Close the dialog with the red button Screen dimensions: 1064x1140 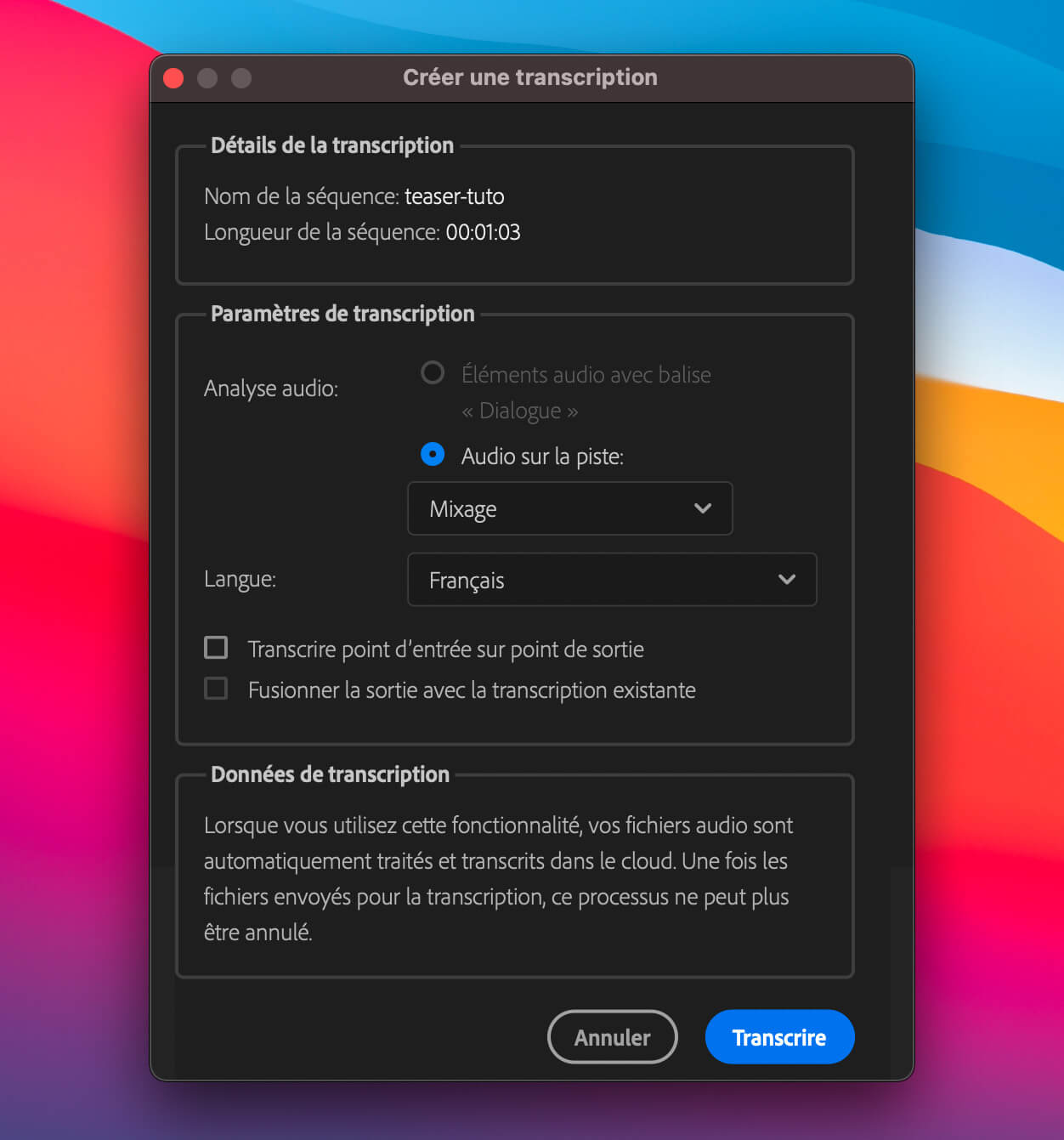coord(173,78)
